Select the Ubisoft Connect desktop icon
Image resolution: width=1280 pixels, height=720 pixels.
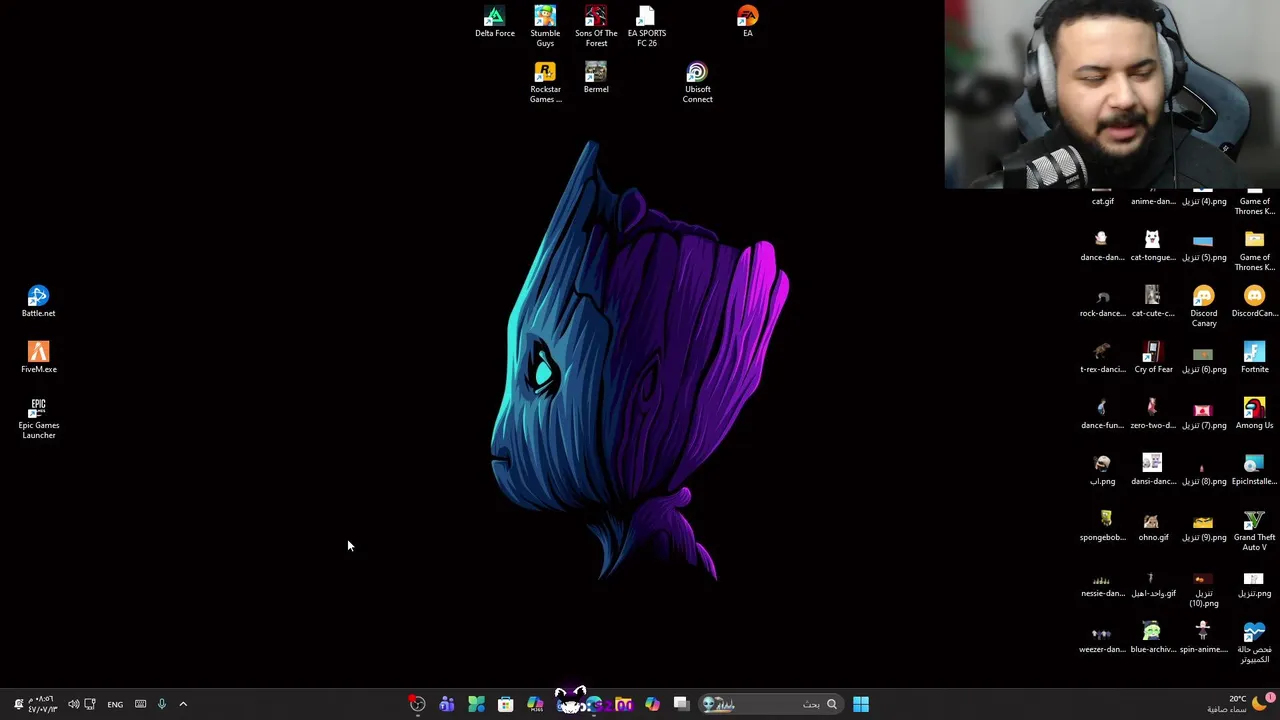point(697,83)
